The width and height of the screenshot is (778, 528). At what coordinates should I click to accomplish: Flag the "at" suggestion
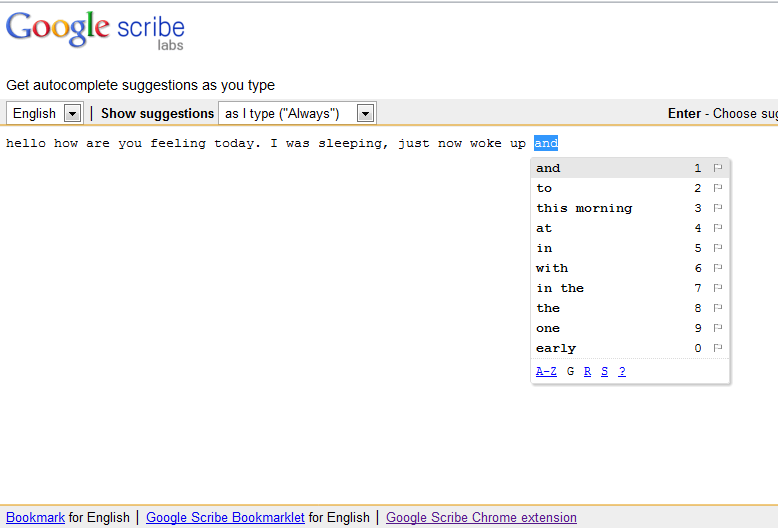click(x=717, y=228)
